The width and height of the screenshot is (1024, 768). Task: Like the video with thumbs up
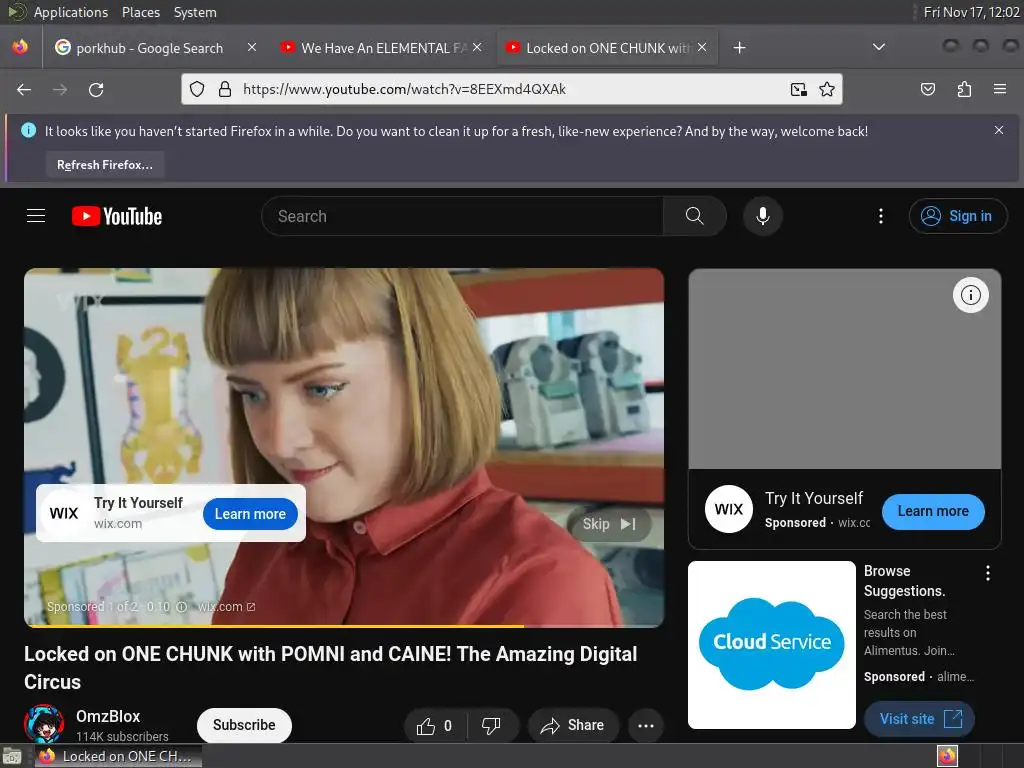coord(435,726)
